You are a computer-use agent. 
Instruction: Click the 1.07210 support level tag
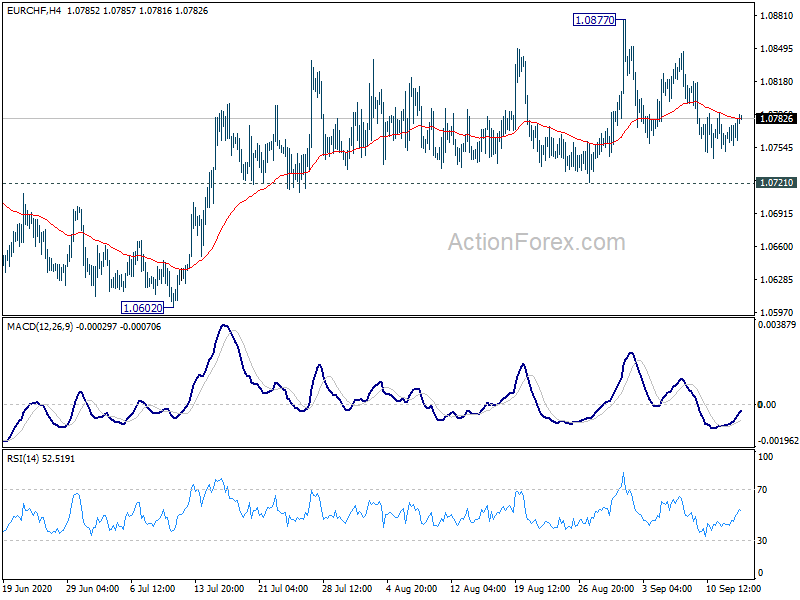click(x=777, y=183)
